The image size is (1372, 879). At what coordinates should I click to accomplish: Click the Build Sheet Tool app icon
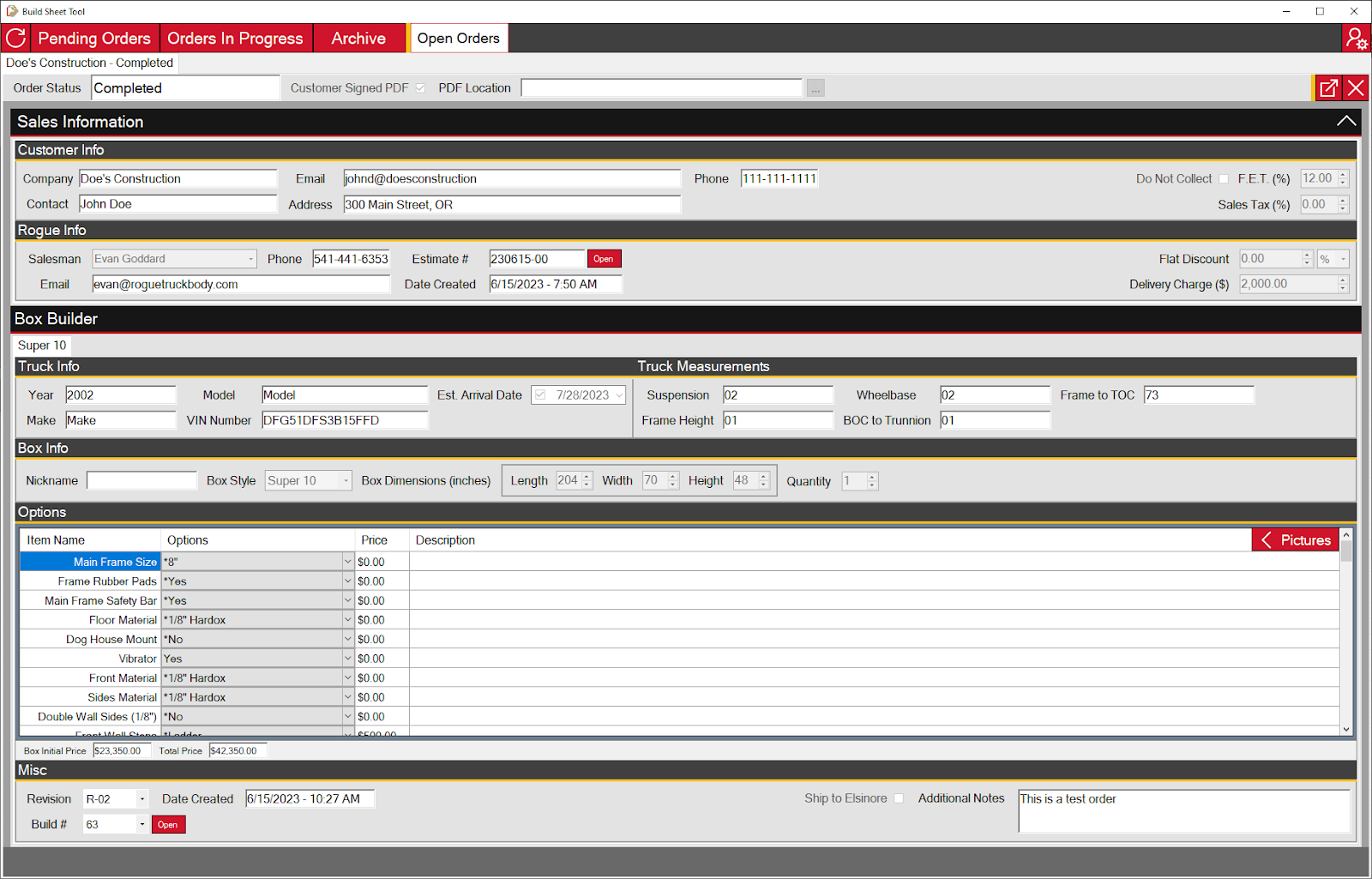(x=11, y=11)
